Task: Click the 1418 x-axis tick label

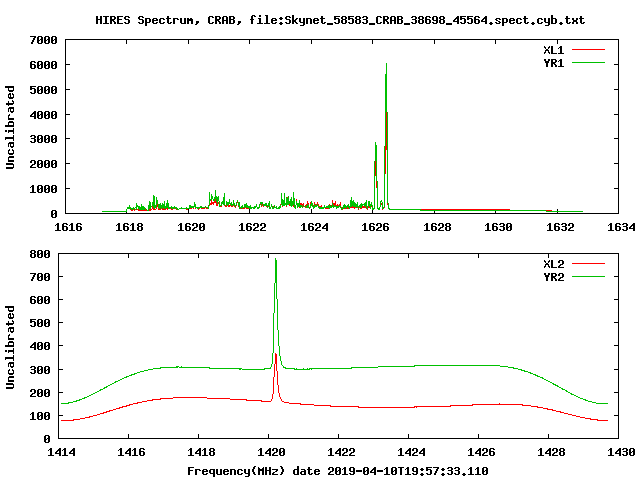Action: coord(201,452)
